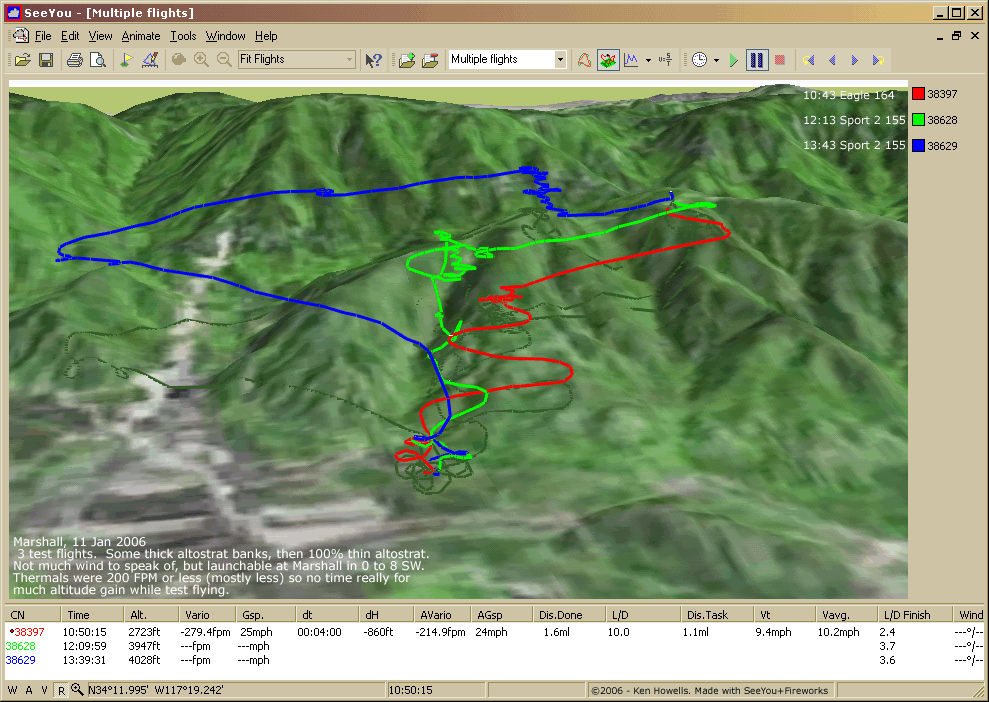The width and height of the screenshot is (989, 702).
Task: Open Print Preview from the toolbar
Action: [97, 60]
